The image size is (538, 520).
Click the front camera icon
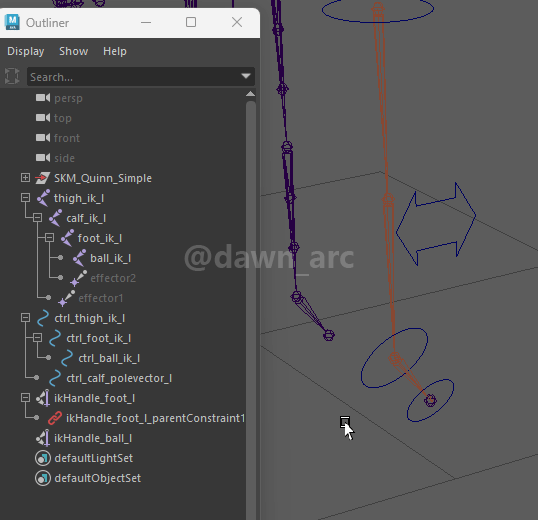pos(43,138)
